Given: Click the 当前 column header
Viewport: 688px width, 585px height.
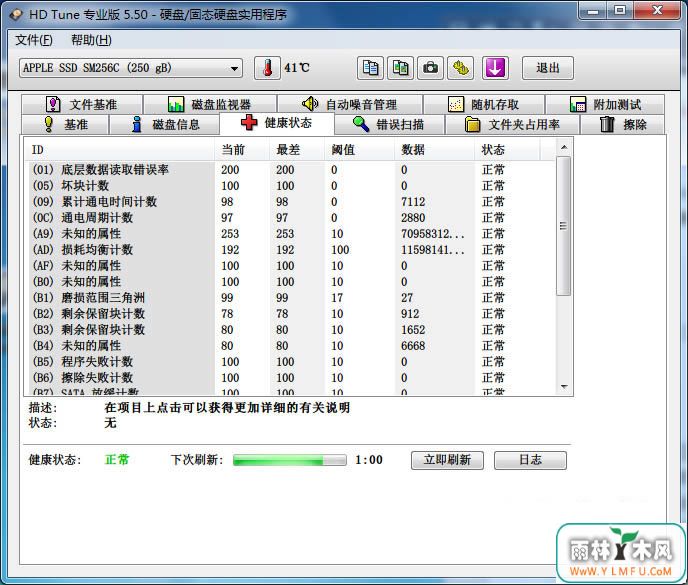Looking at the screenshot, I should pyautogui.click(x=242, y=150).
